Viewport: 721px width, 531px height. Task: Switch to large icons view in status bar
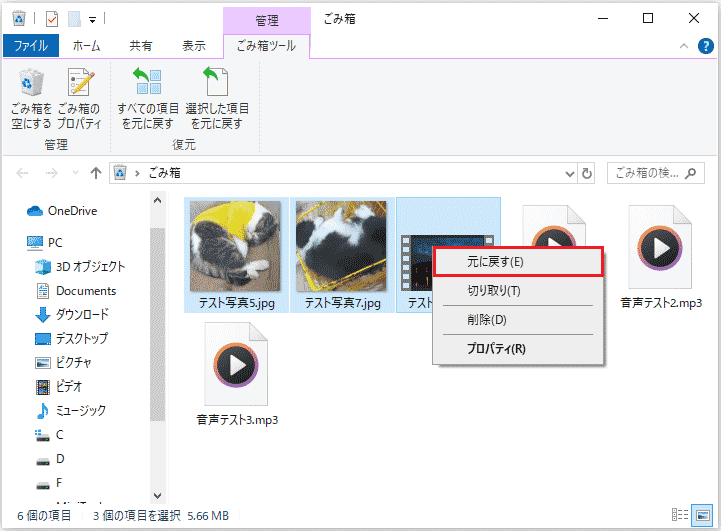click(x=702, y=515)
